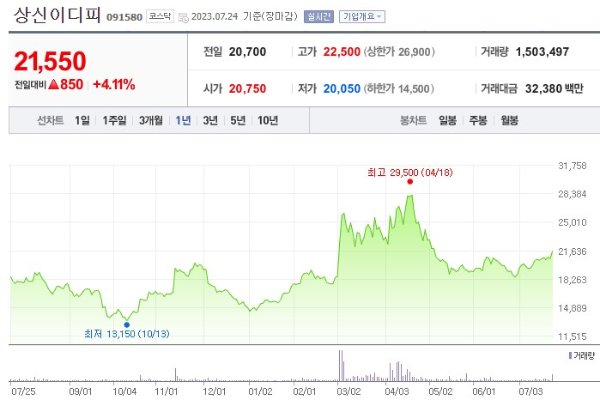Click the red up-triangle change icon
Image resolution: width=600 pixels, height=406 pixels.
[x=54, y=84]
